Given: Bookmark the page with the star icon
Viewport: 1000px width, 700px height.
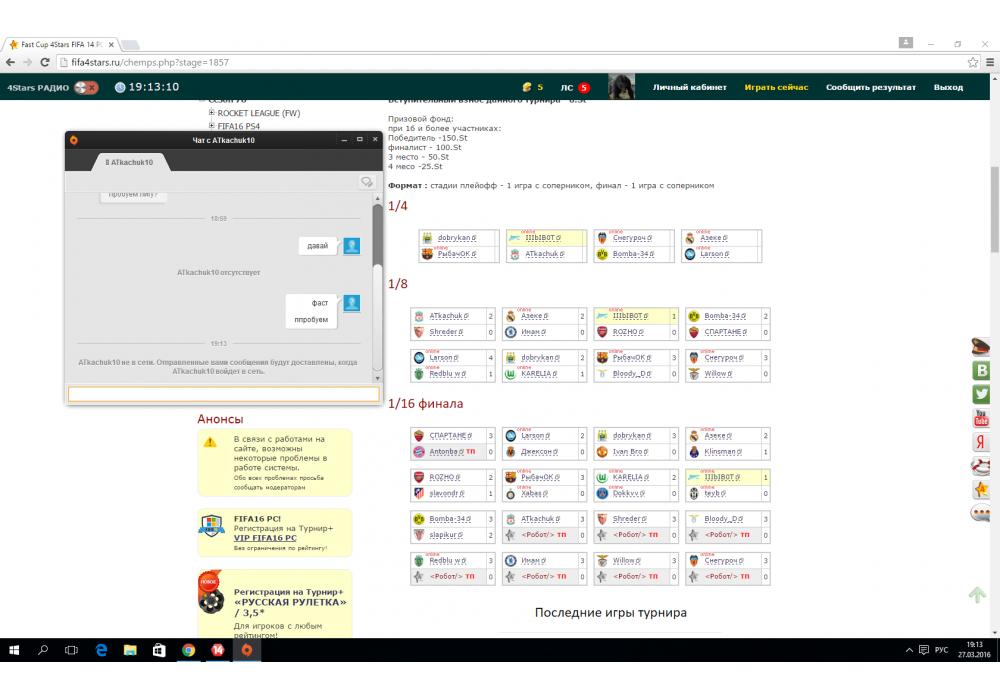Looking at the screenshot, I should 972,62.
